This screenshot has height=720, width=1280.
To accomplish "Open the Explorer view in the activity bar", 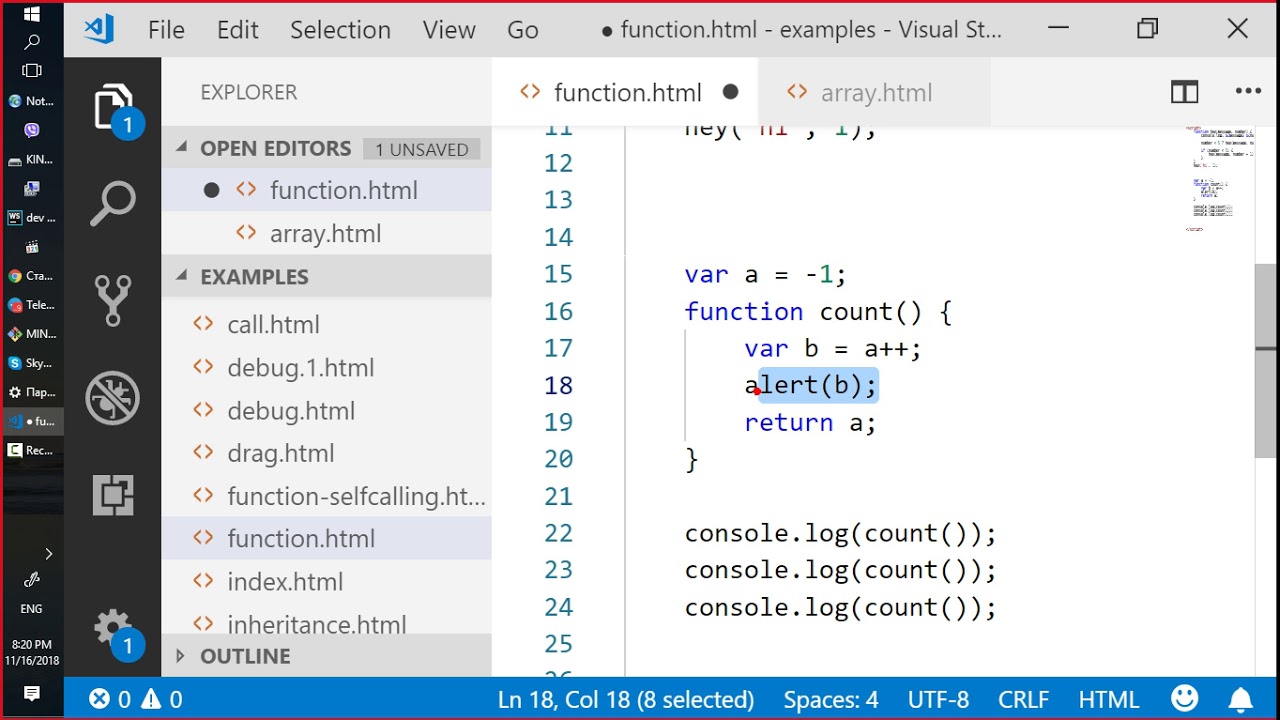I will [x=113, y=108].
